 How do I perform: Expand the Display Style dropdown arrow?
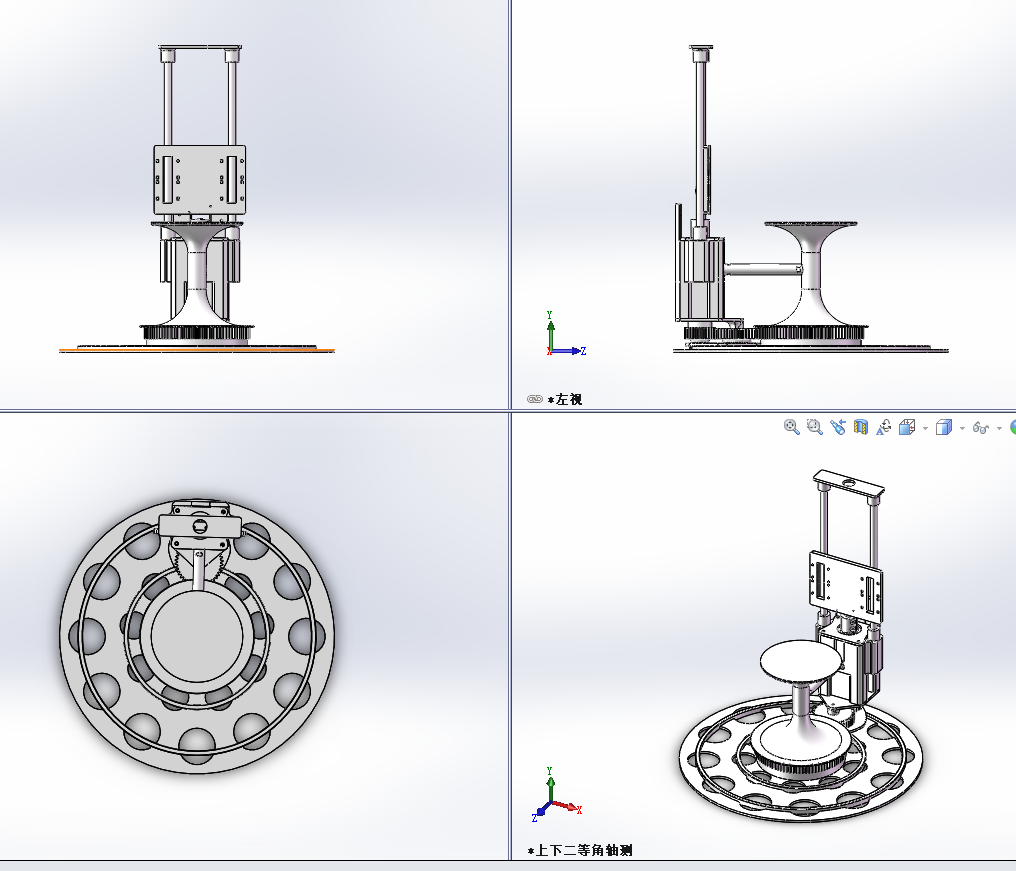(962, 428)
